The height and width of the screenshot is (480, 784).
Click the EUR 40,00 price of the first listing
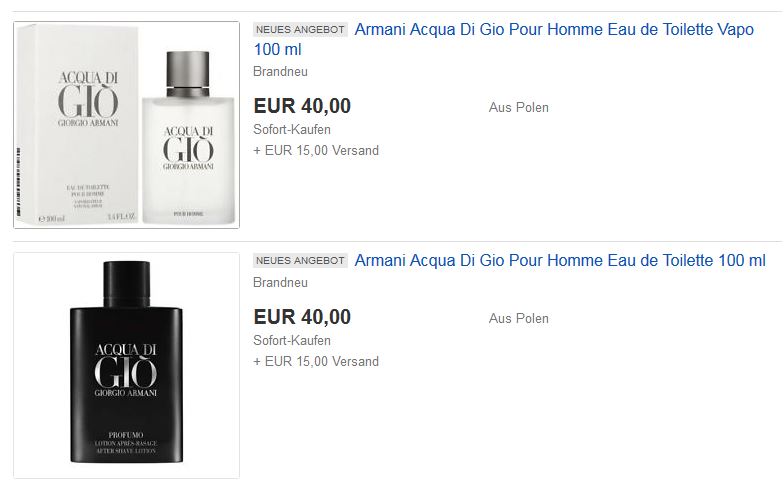(x=302, y=106)
